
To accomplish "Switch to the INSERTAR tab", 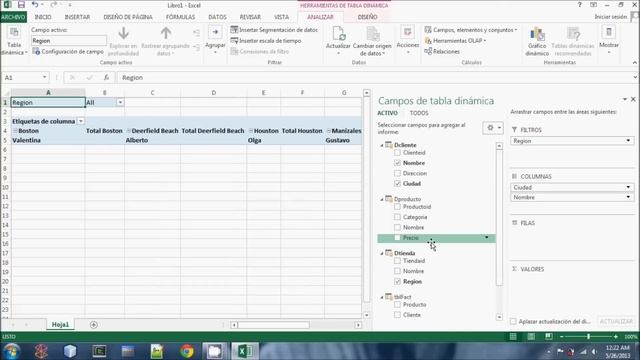I will 77,17.
